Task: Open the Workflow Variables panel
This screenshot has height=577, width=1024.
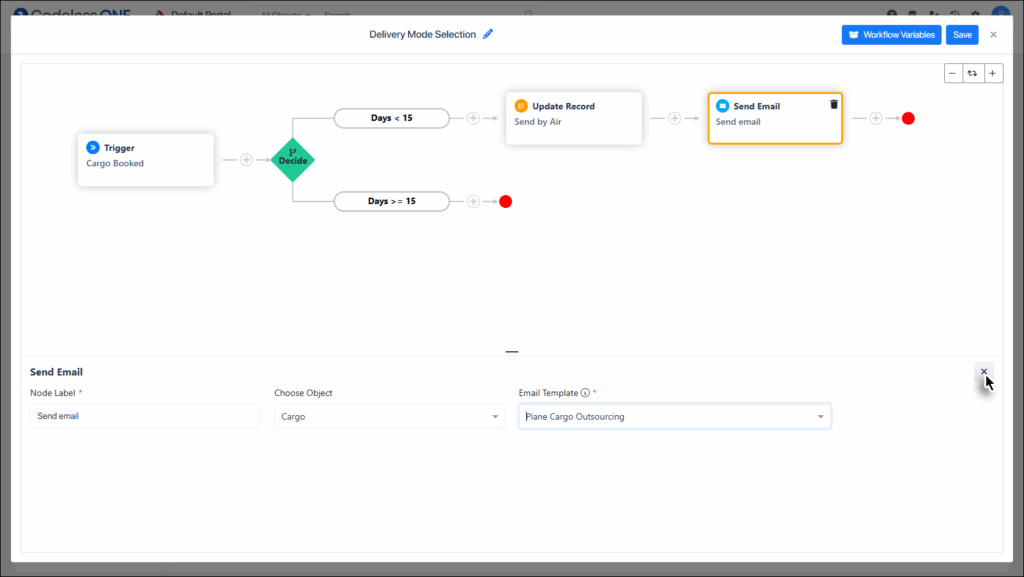Action: coord(891,35)
